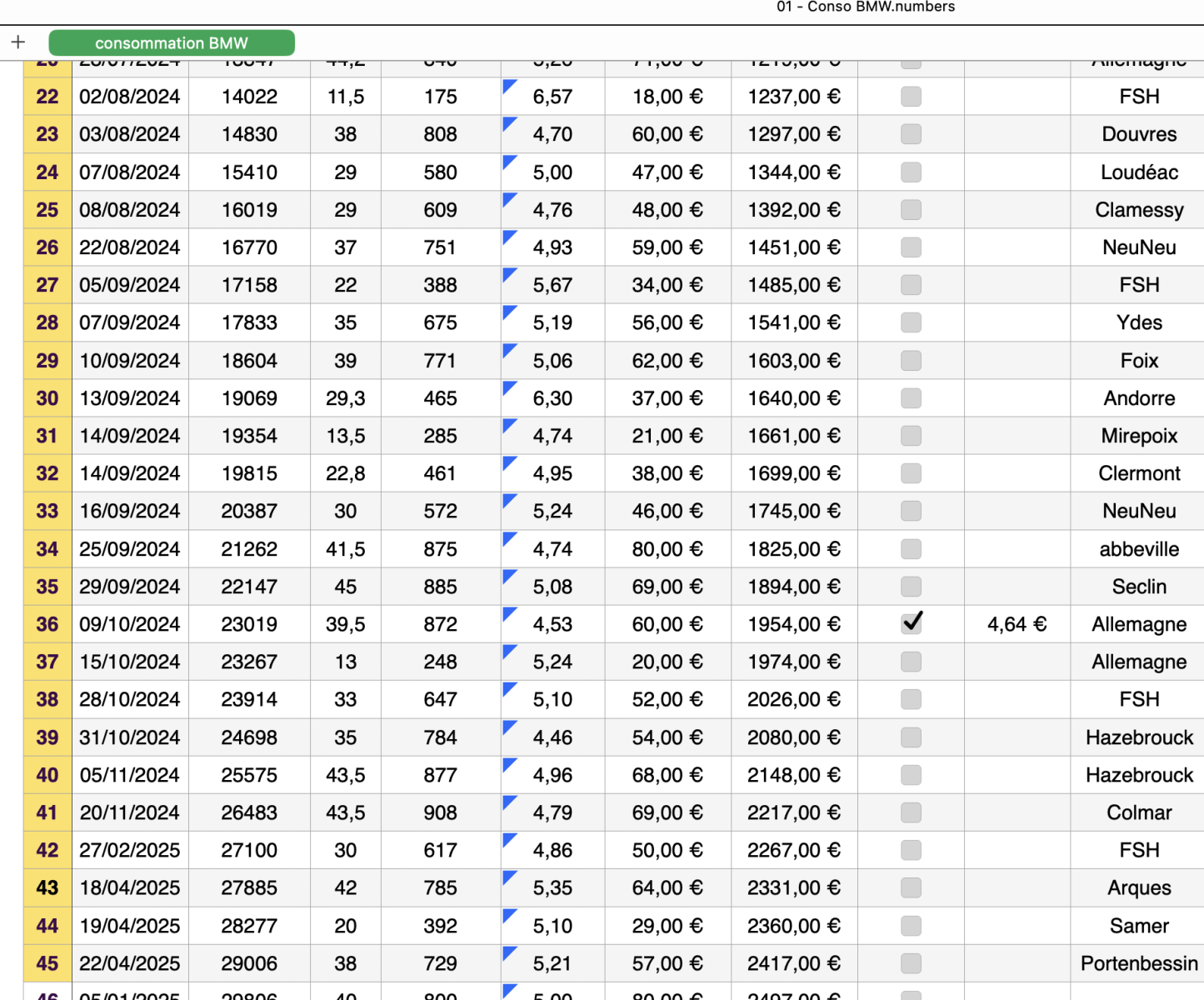Select cumulative total 2417,00 €
The width and height of the screenshot is (1204, 1000).
pos(794,963)
